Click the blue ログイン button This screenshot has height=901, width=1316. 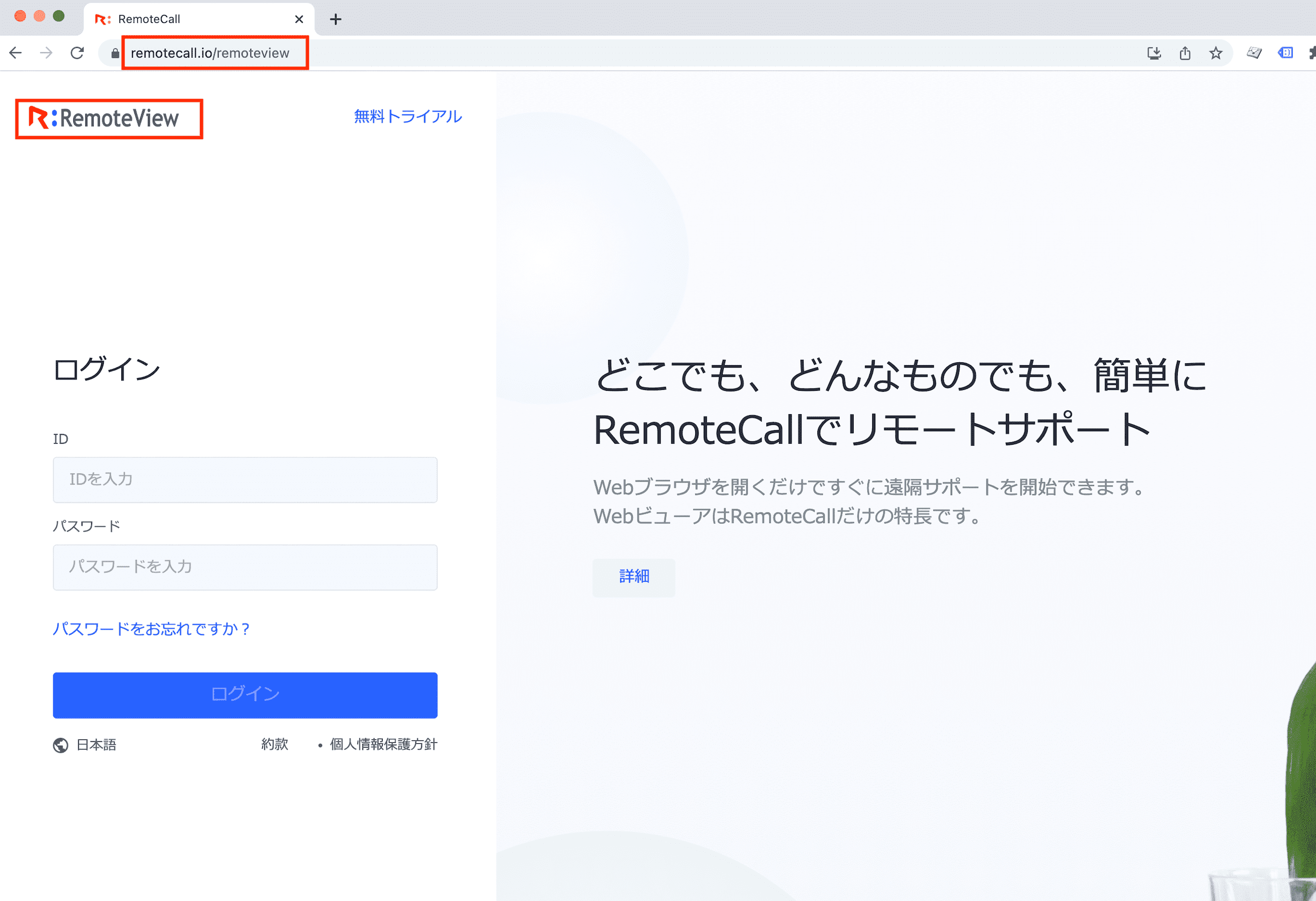(x=245, y=695)
